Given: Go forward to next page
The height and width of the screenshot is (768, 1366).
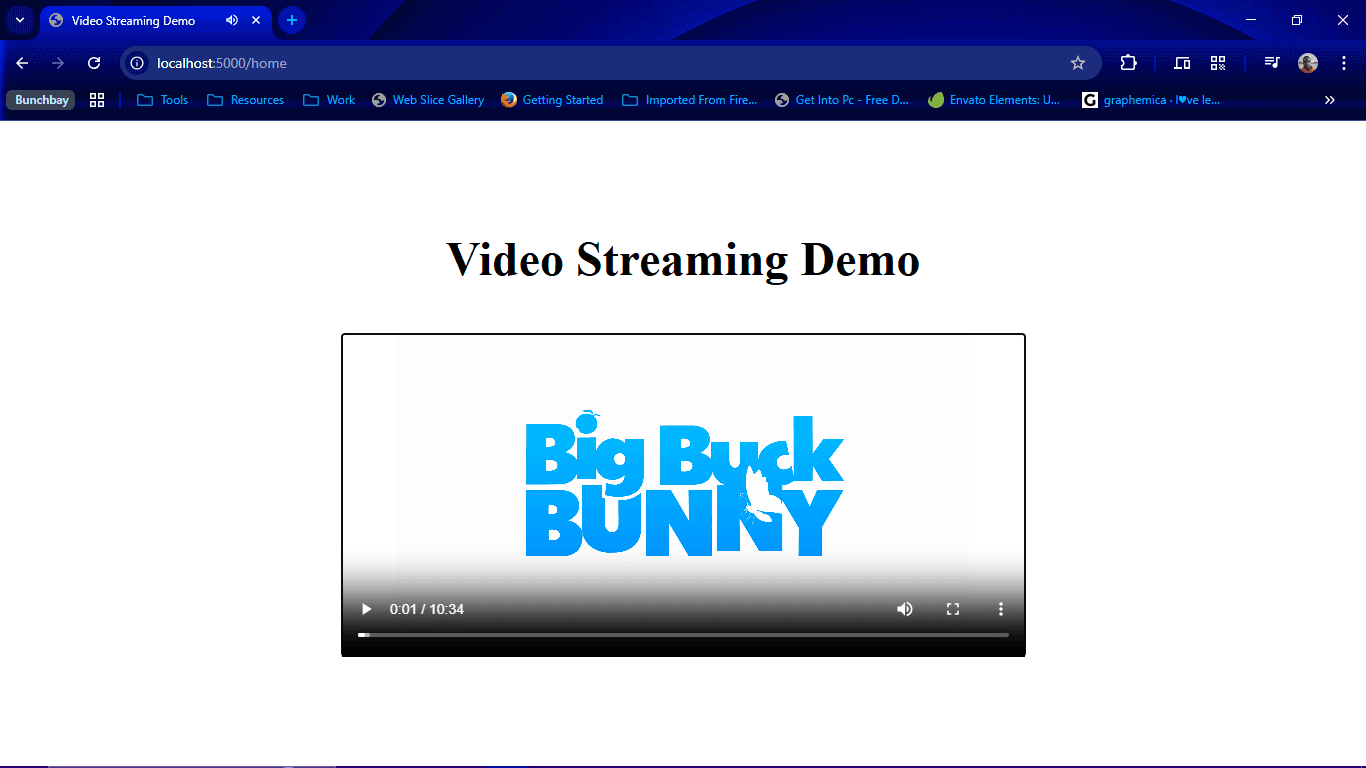Looking at the screenshot, I should click(x=58, y=63).
